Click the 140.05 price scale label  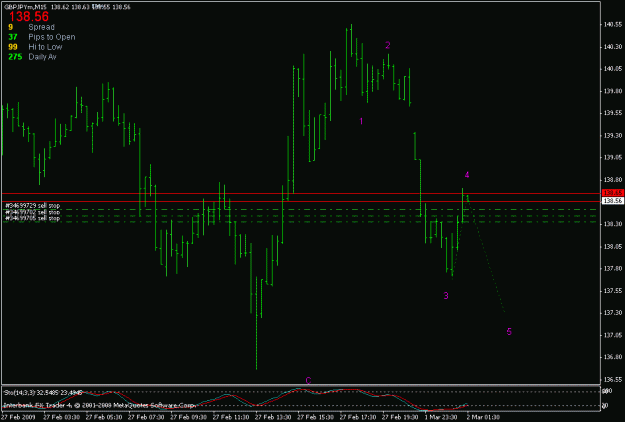pyautogui.click(x=613, y=69)
